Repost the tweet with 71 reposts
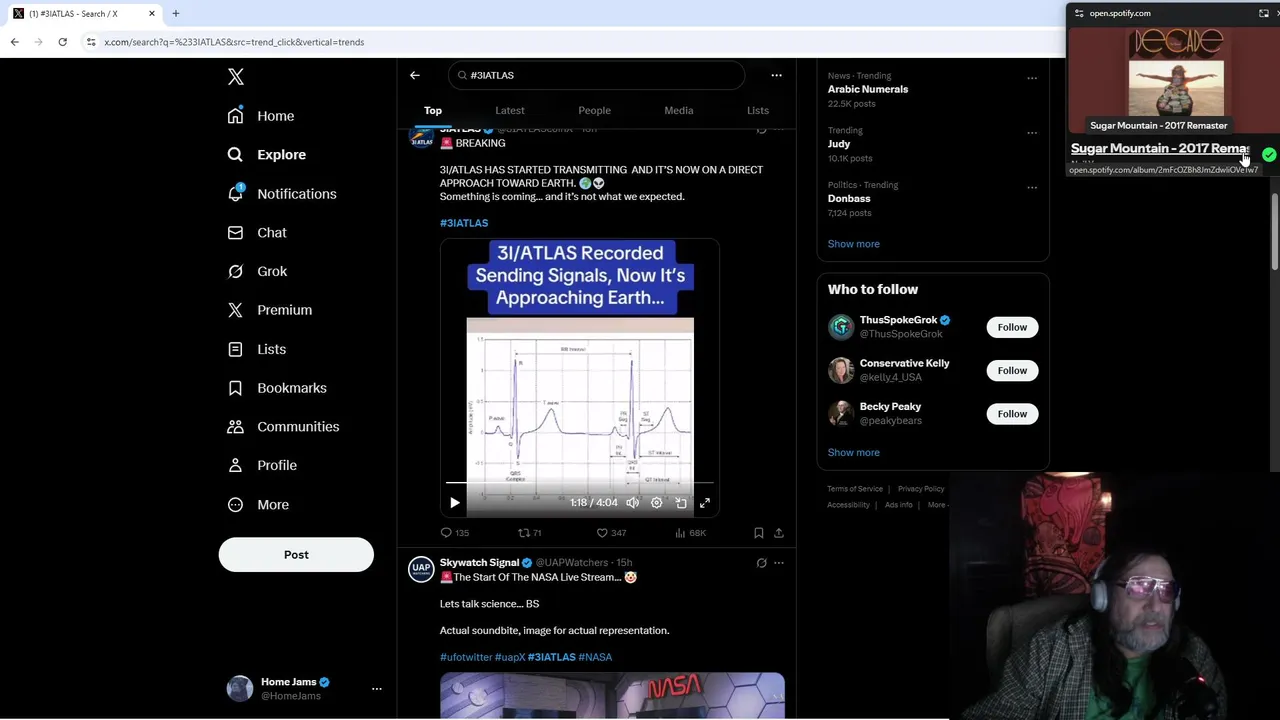This screenshot has width=1280, height=720. coord(529,533)
